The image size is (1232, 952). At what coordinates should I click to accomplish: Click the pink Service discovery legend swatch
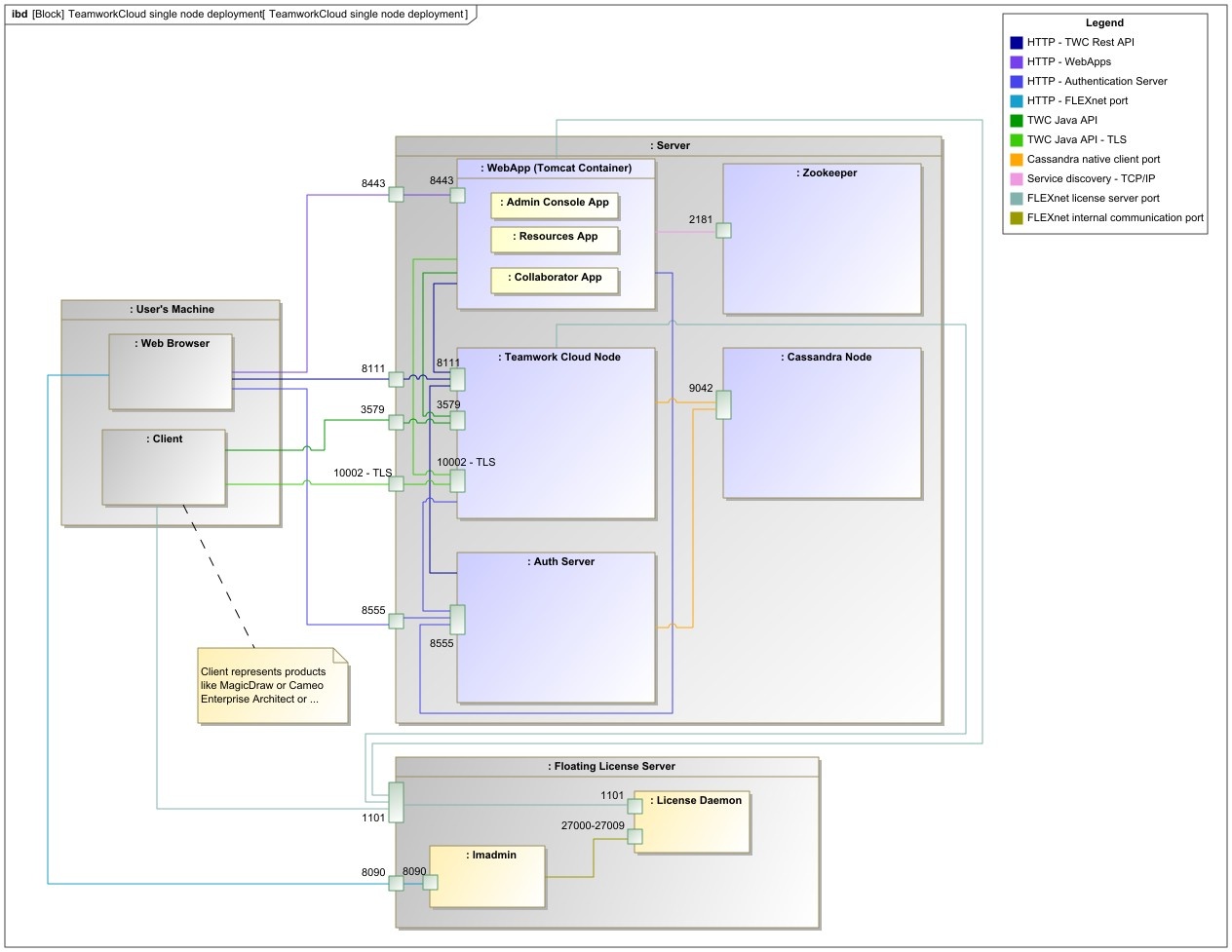click(x=1017, y=179)
